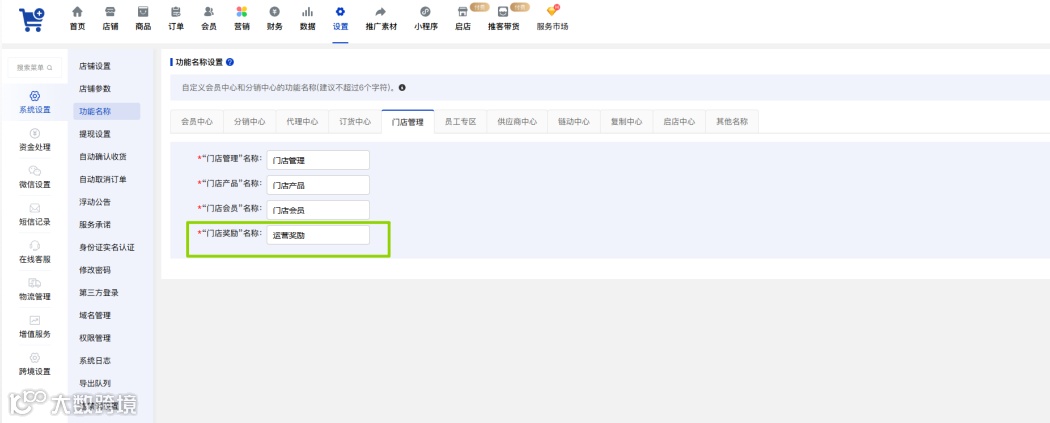
Task: Open the 服务市场 diamond icon
Action: [552, 12]
